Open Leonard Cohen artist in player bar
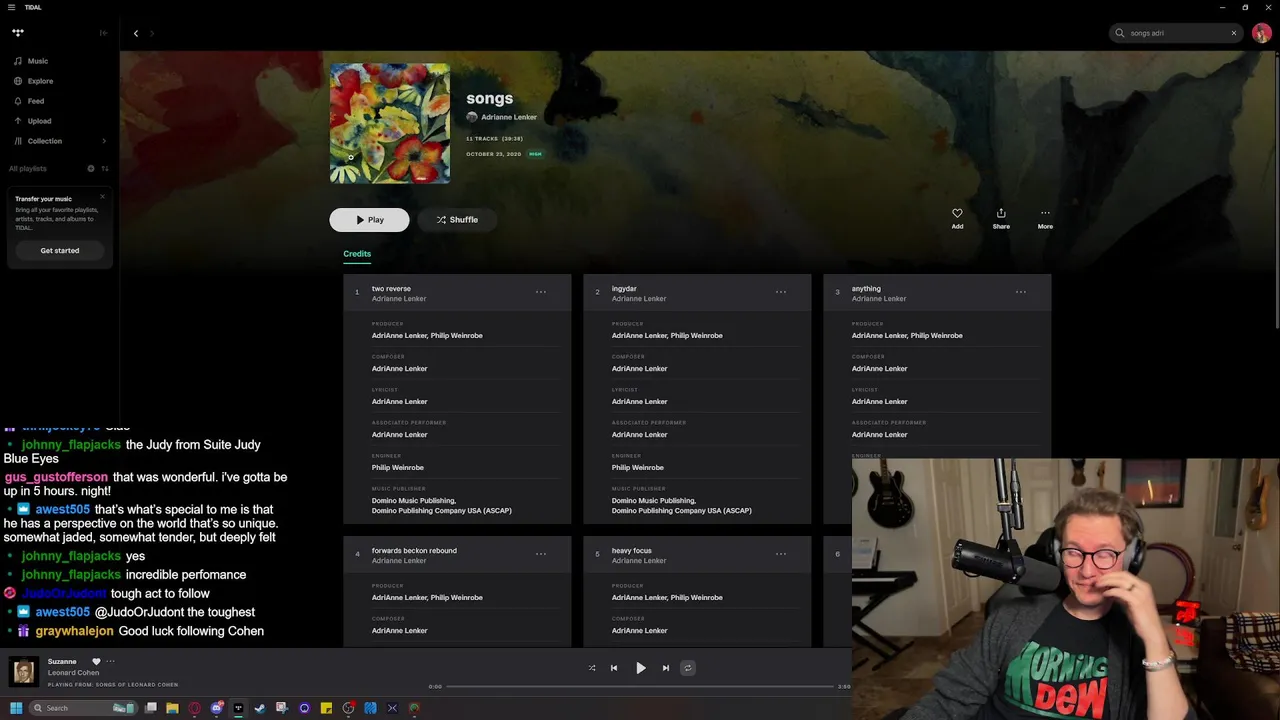Viewport: 1280px width, 720px height. [74, 673]
